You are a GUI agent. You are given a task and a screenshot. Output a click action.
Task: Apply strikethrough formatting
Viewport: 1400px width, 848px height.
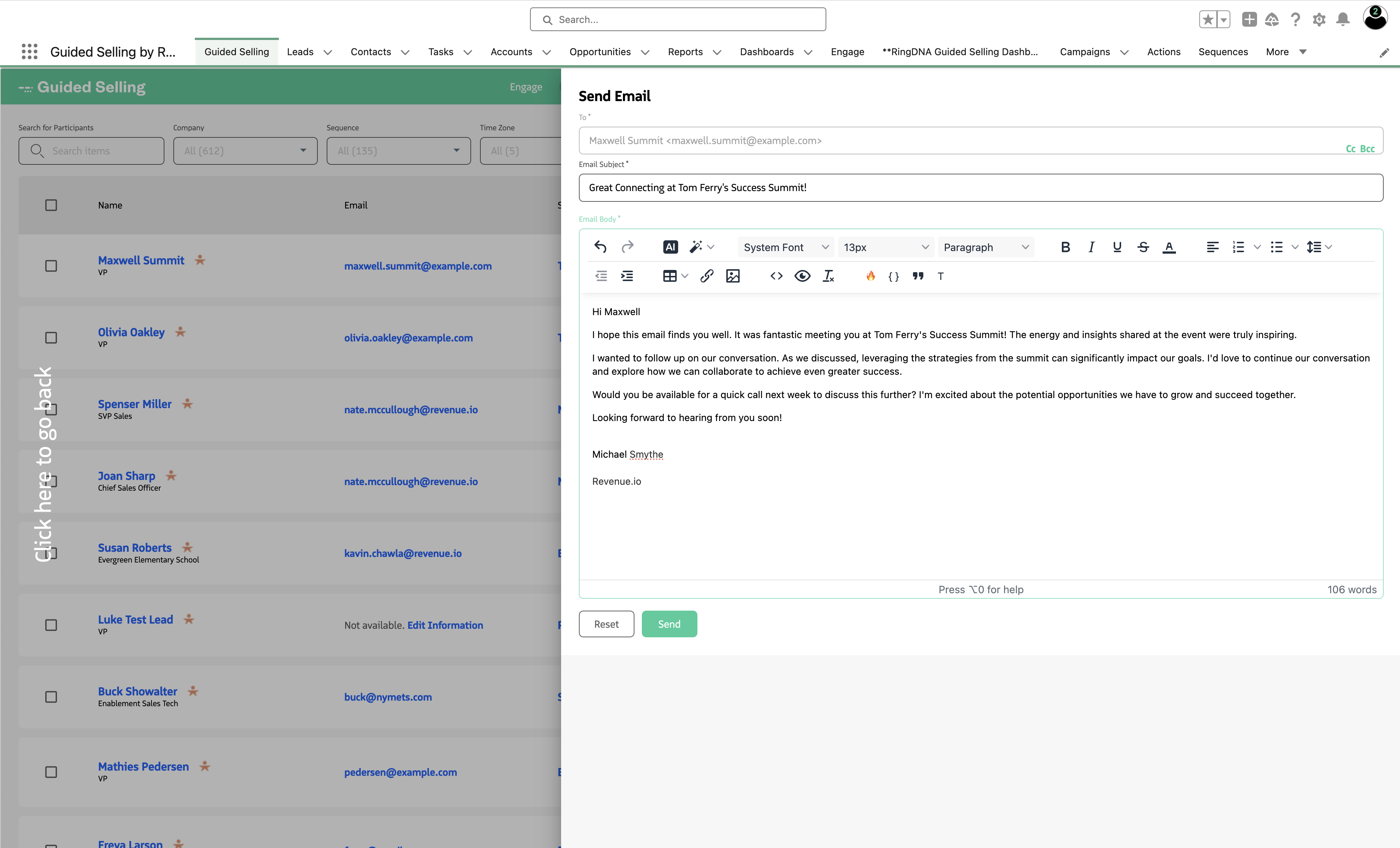(x=1143, y=247)
